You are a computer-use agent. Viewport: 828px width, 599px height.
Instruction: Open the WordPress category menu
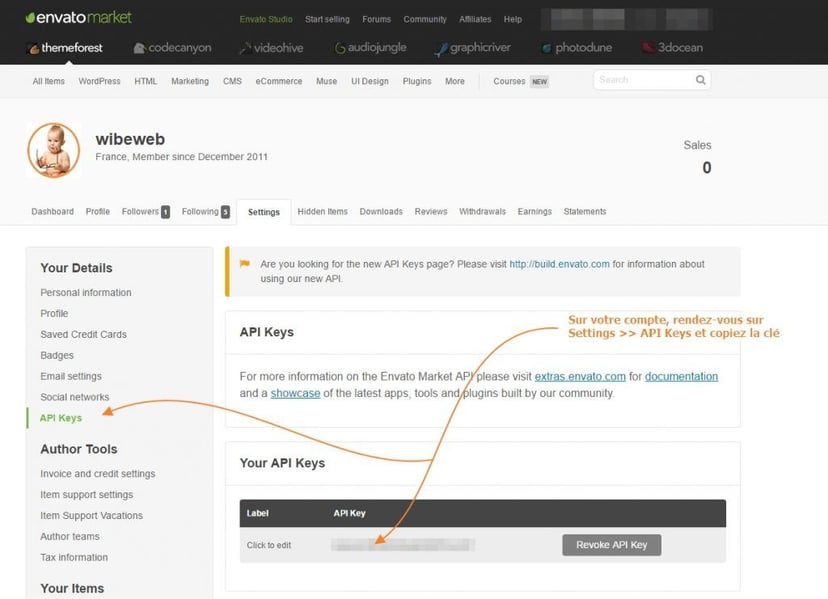(99, 81)
